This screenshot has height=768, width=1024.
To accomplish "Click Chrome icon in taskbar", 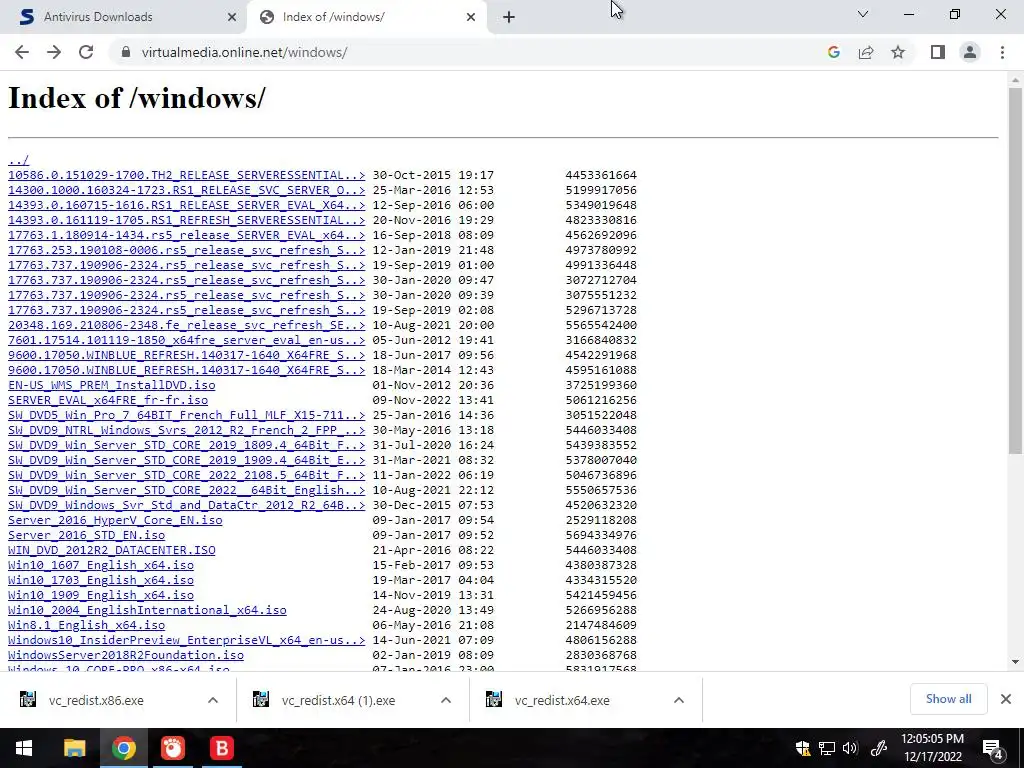I will tap(123, 748).
